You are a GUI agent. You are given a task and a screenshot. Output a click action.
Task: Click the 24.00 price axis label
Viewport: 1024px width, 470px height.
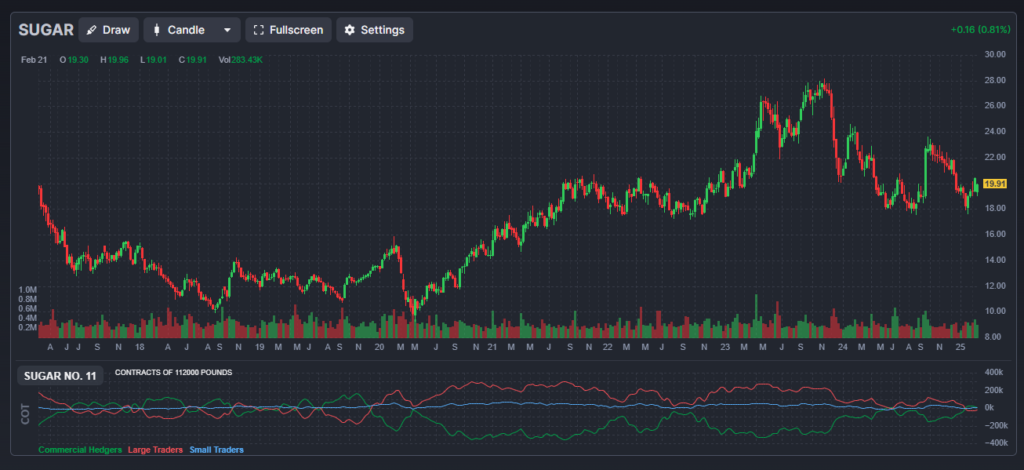(x=993, y=132)
